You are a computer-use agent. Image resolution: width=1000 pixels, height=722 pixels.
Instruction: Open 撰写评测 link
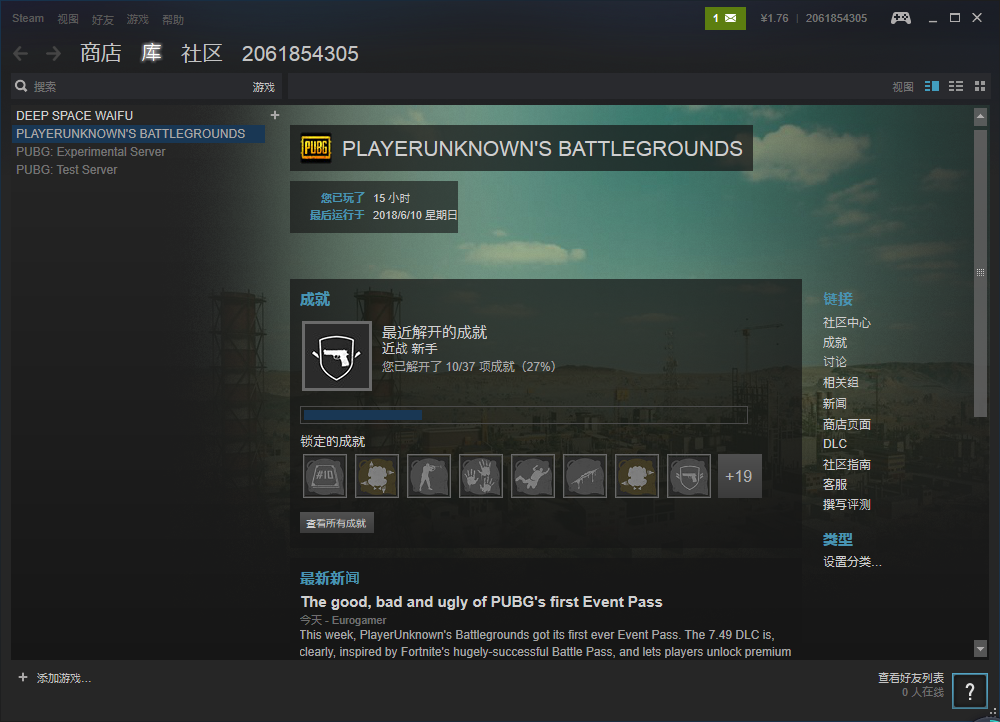point(846,505)
